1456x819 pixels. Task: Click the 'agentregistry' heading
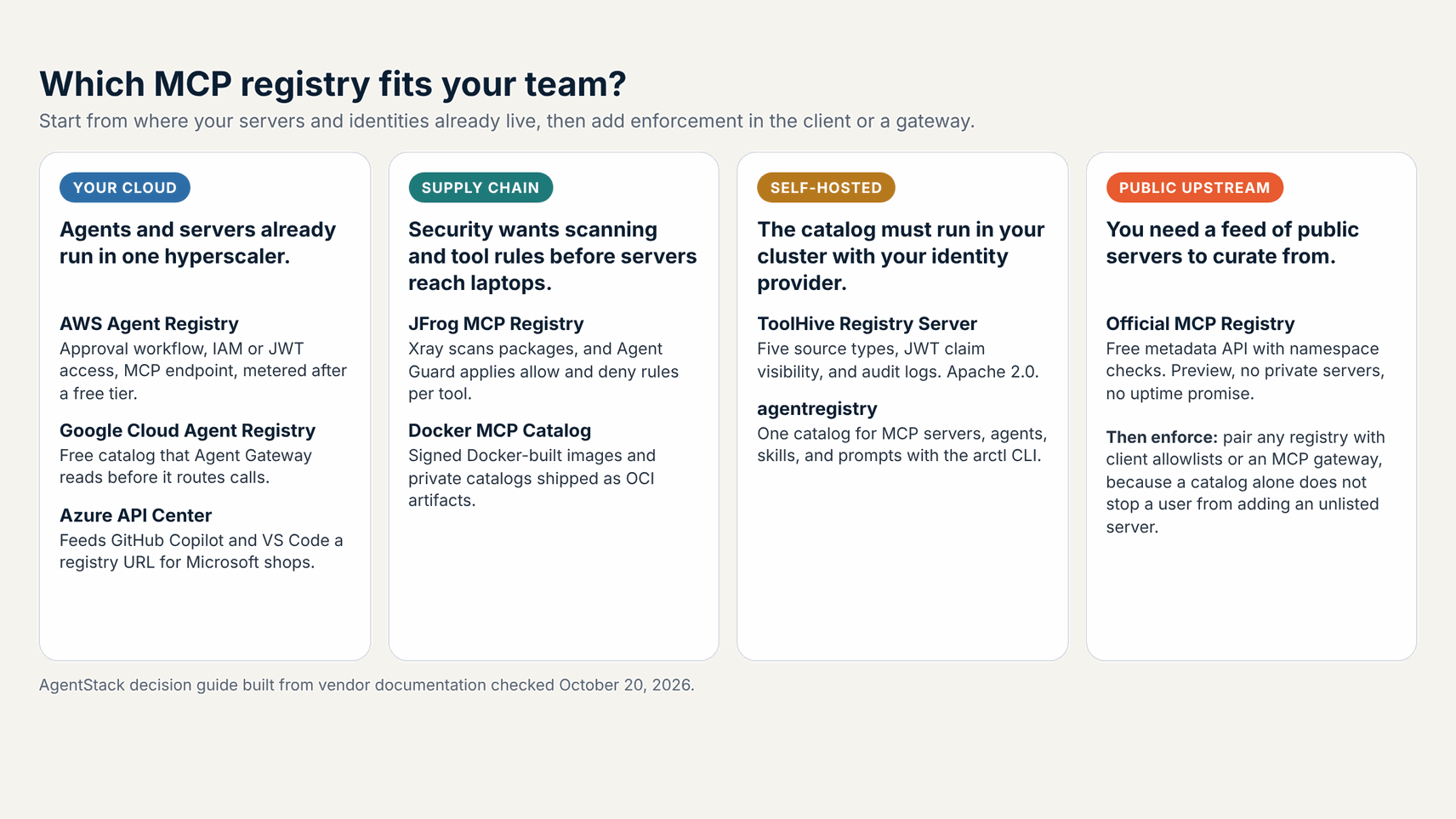coord(816,409)
